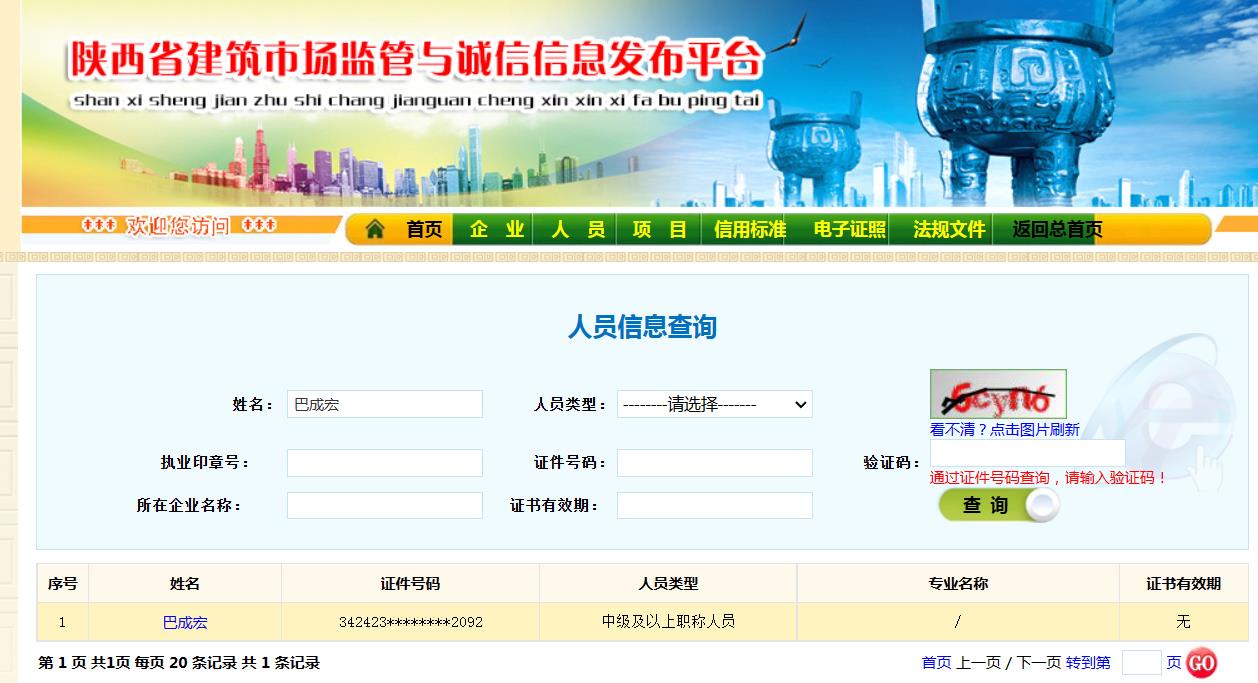Open the 人员类型 dropdown
The width and height of the screenshot is (1258, 683).
point(714,404)
